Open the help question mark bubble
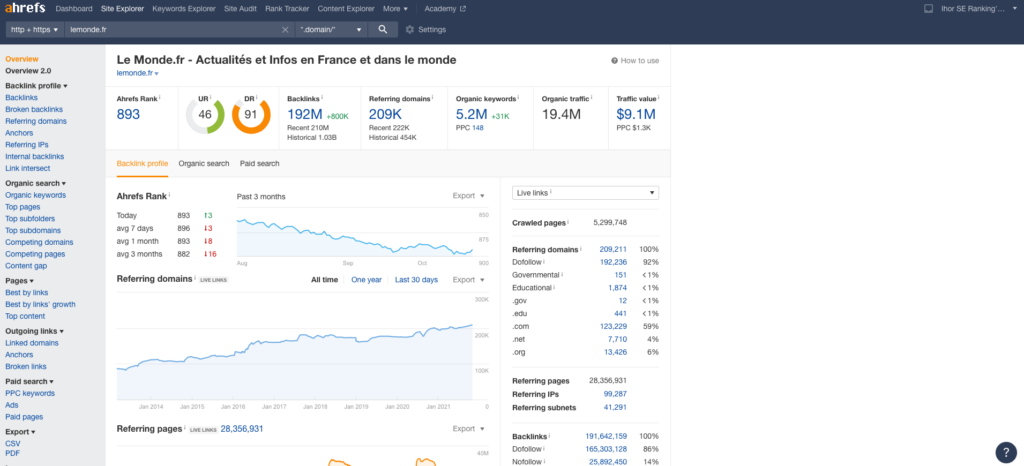This screenshot has height=466, width=1024. 1006,452
